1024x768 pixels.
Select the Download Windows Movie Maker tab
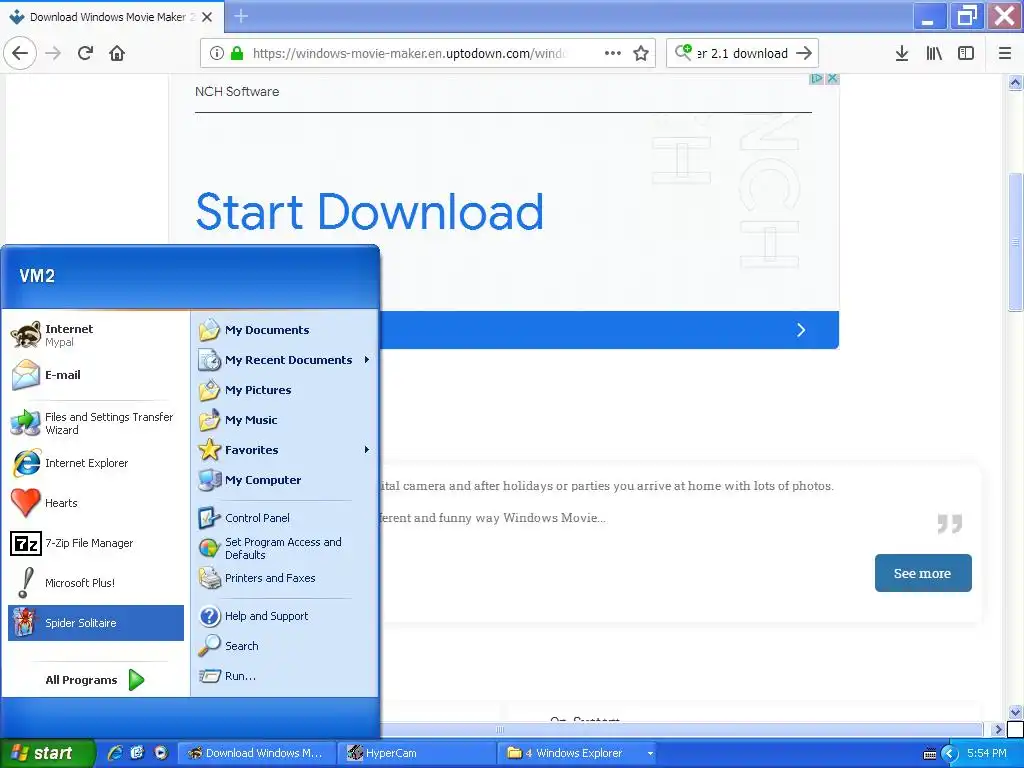(112, 17)
